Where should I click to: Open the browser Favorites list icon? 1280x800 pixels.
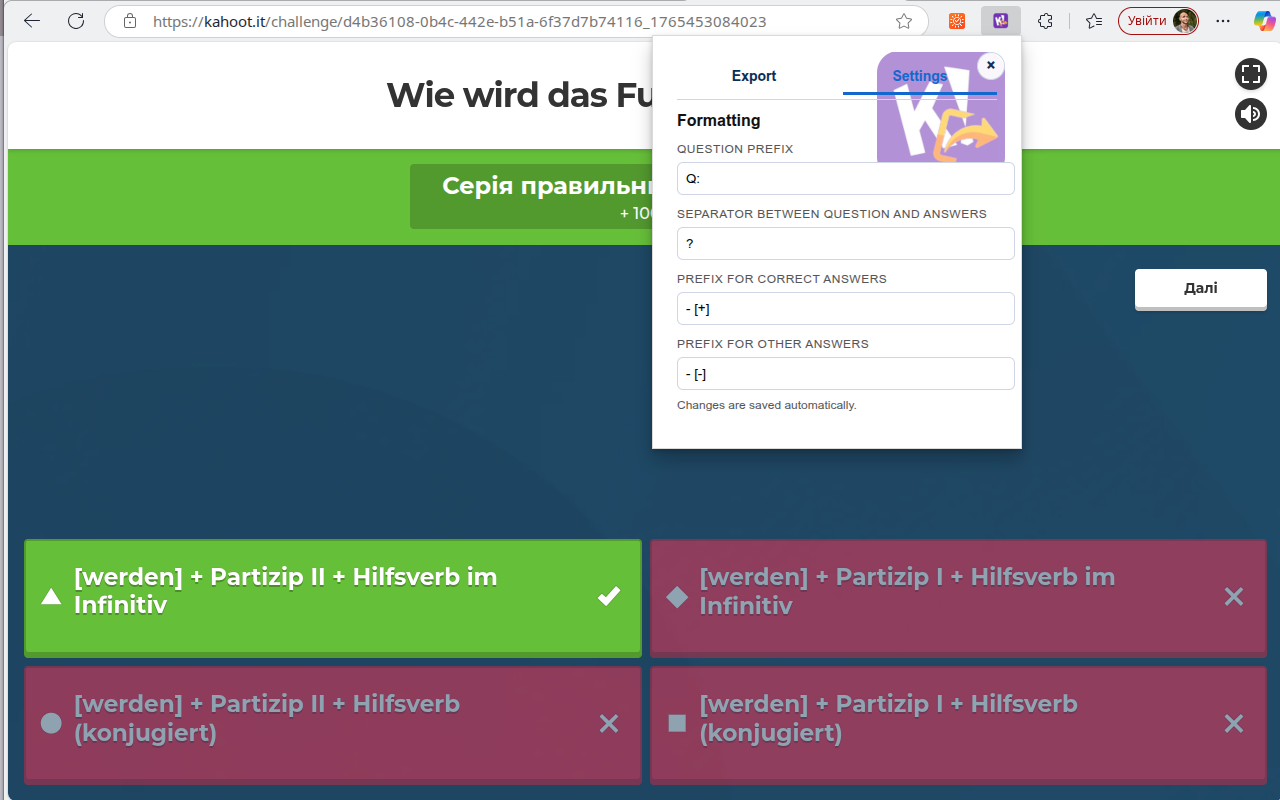click(1094, 21)
